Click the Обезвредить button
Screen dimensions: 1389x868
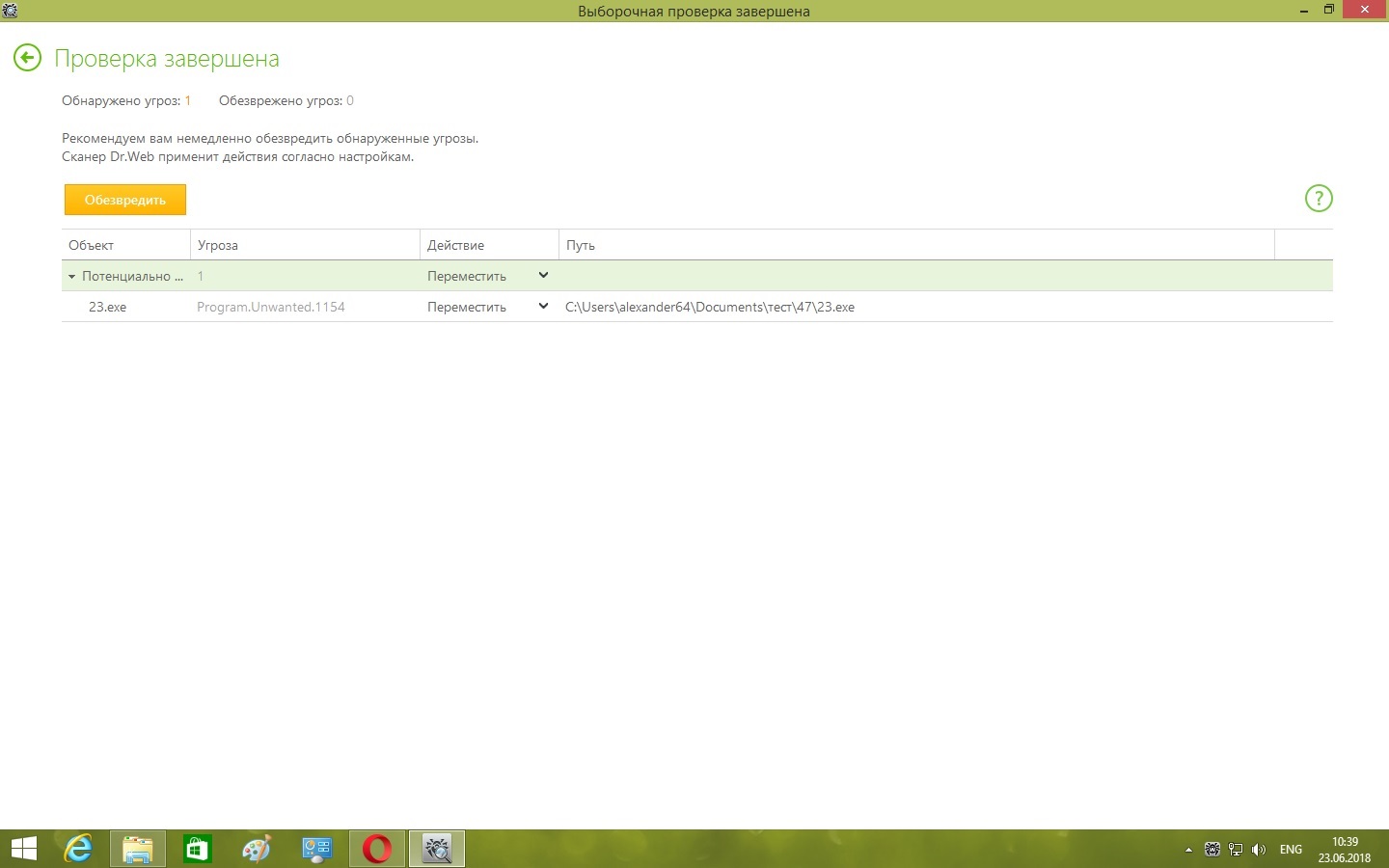(x=125, y=200)
